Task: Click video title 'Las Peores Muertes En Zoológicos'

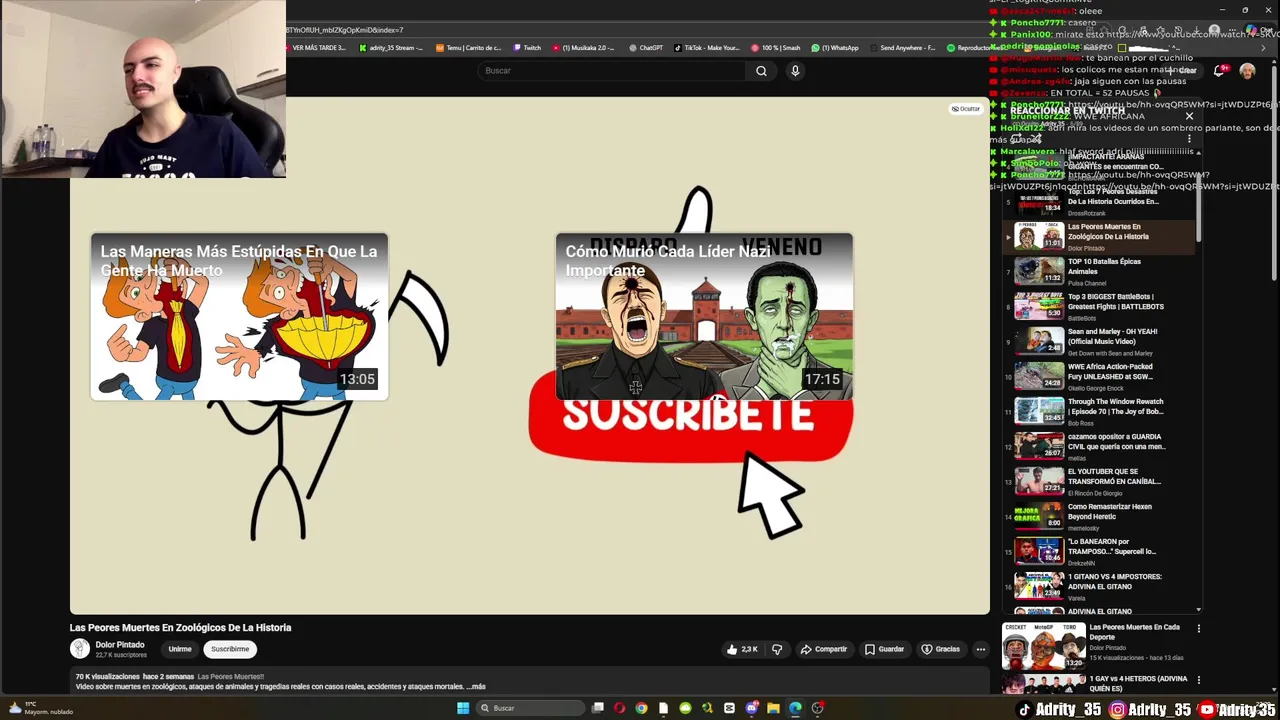Action: click(180, 628)
